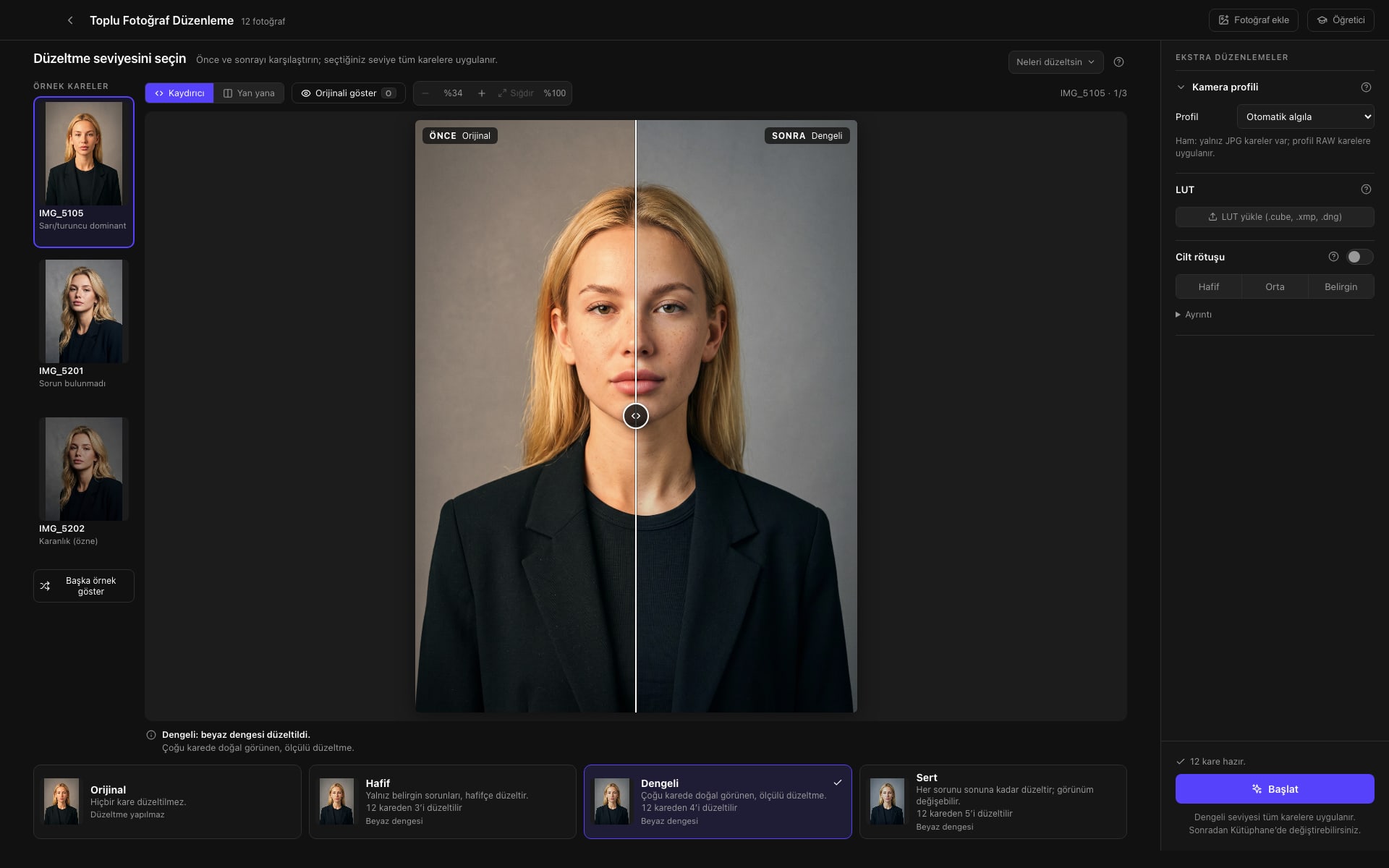Open the Neleri düzeltsin dropdown

point(1055,62)
